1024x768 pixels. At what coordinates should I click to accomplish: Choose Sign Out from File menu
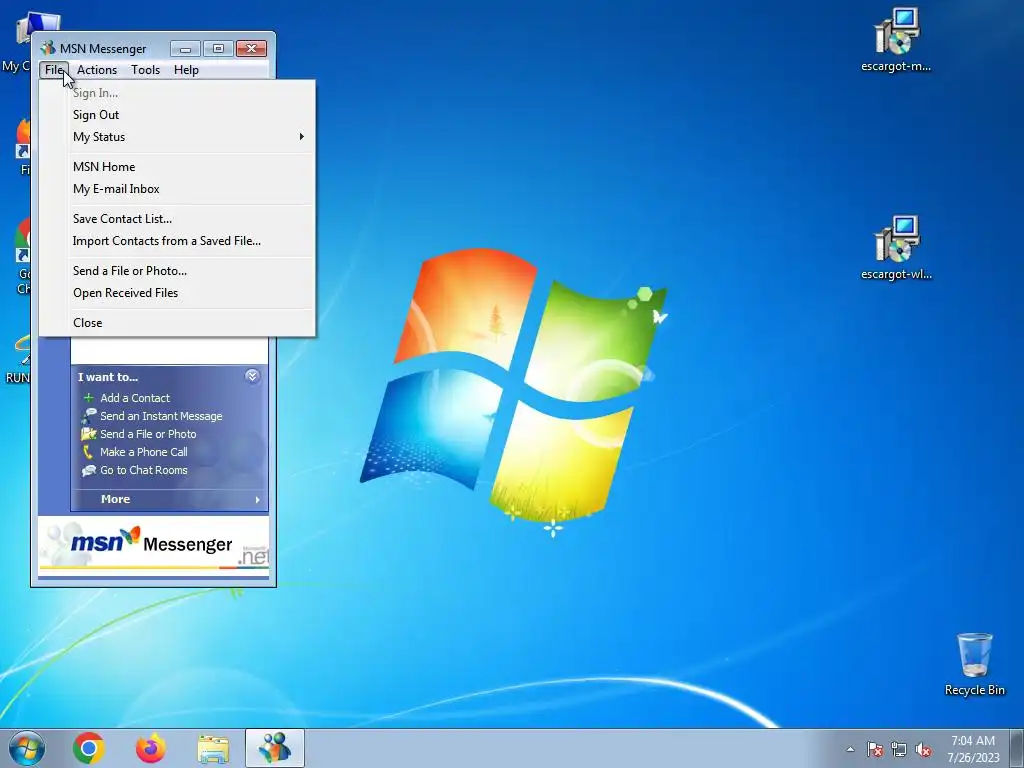pyautogui.click(x=176, y=115)
